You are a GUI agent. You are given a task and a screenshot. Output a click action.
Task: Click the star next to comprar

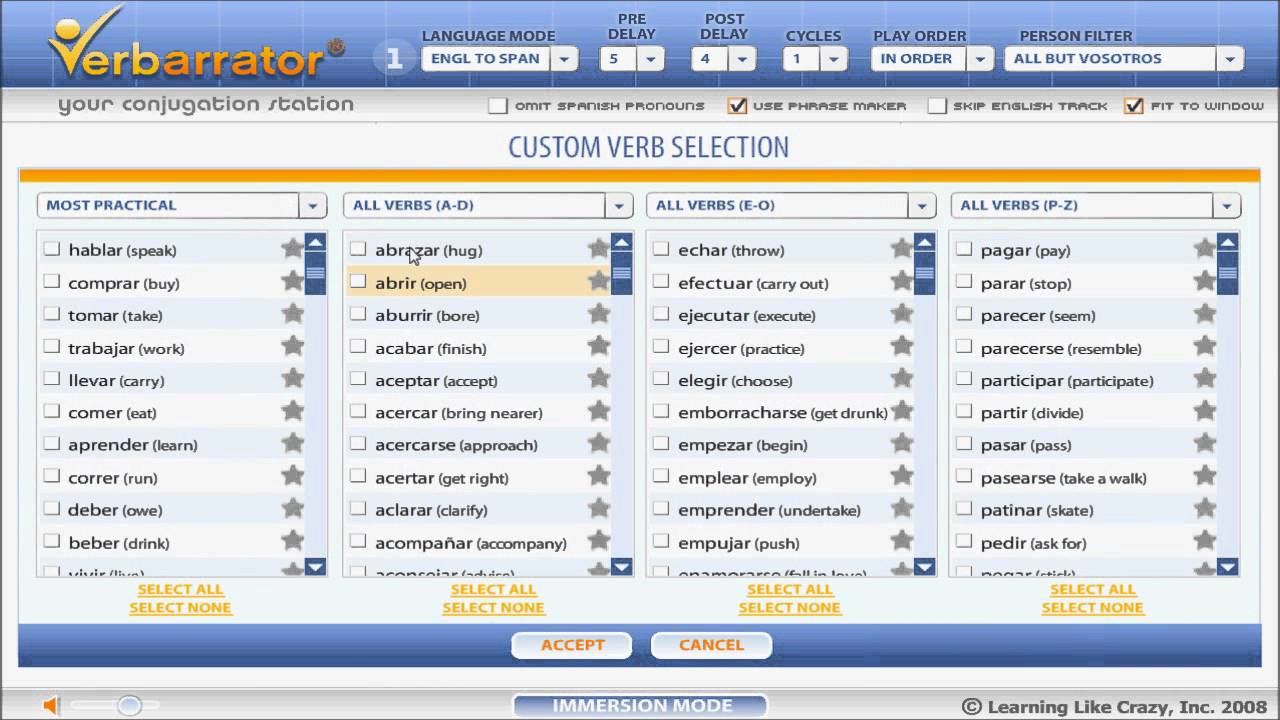[x=292, y=282]
